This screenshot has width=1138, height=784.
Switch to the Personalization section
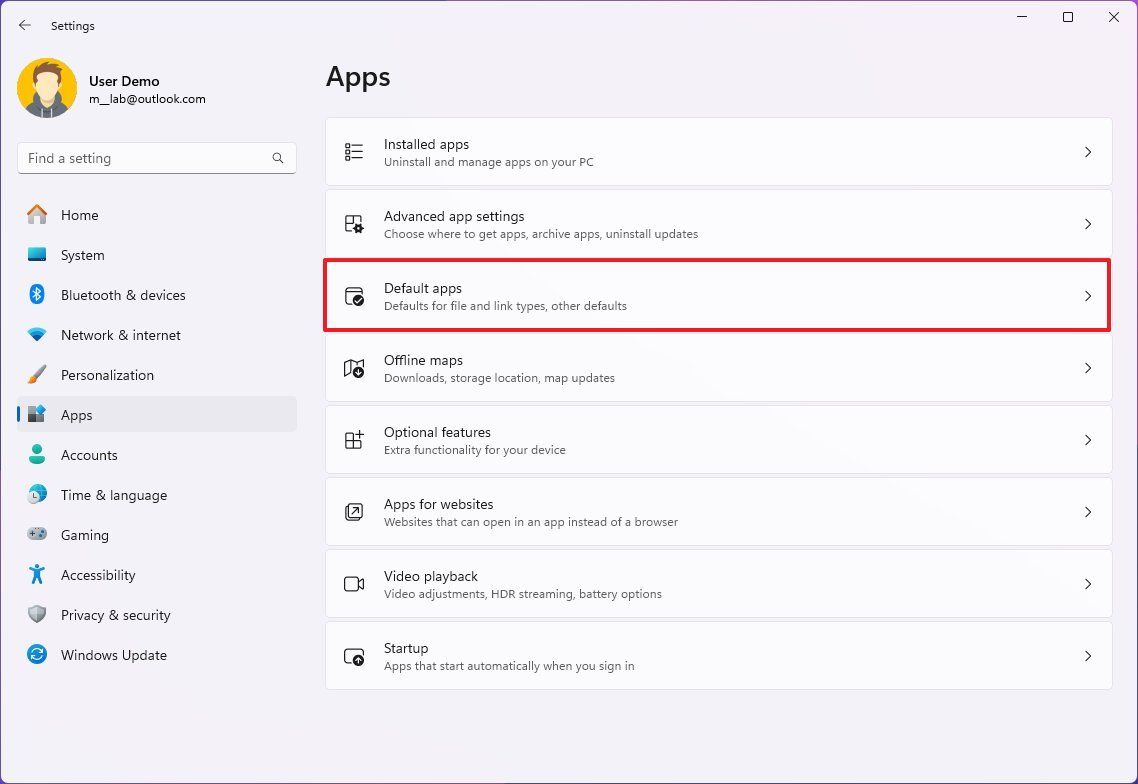tap(107, 375)
